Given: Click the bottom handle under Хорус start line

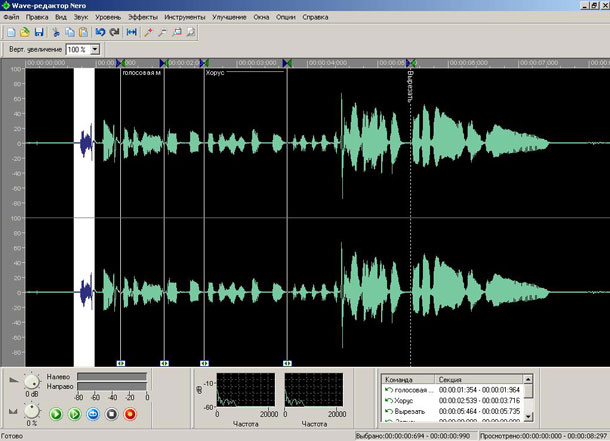Looking at the screenshot, I should [x=204, y=363].
